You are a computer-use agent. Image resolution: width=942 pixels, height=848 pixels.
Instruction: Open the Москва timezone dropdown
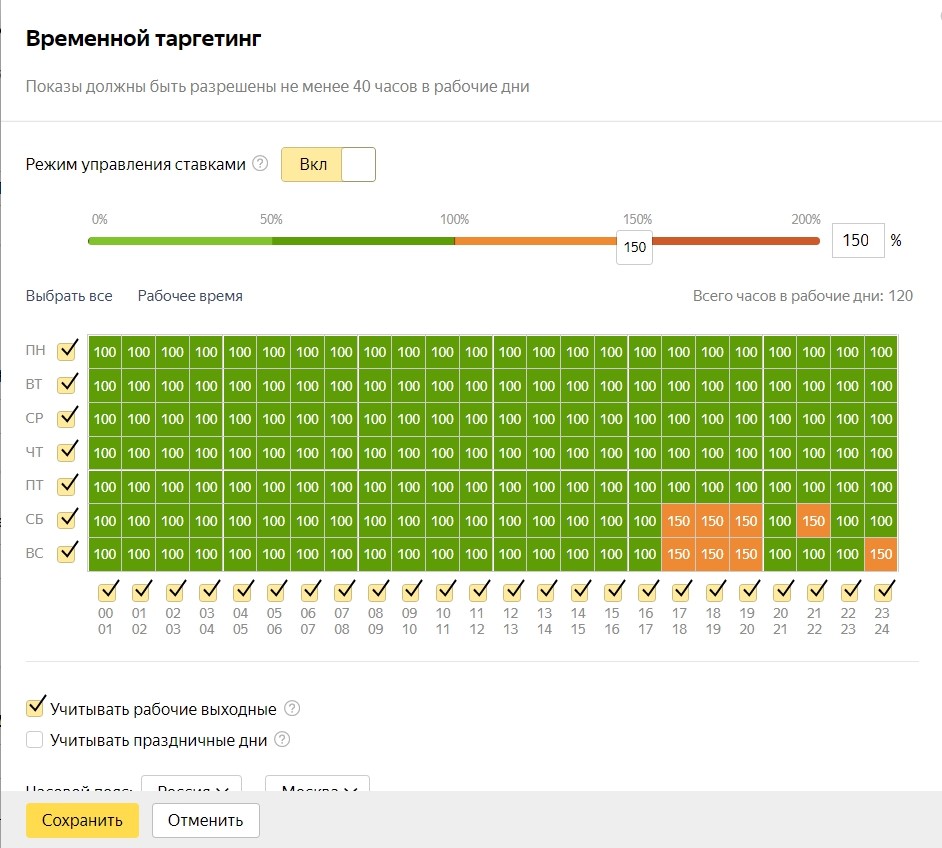[x=318, y=785]
